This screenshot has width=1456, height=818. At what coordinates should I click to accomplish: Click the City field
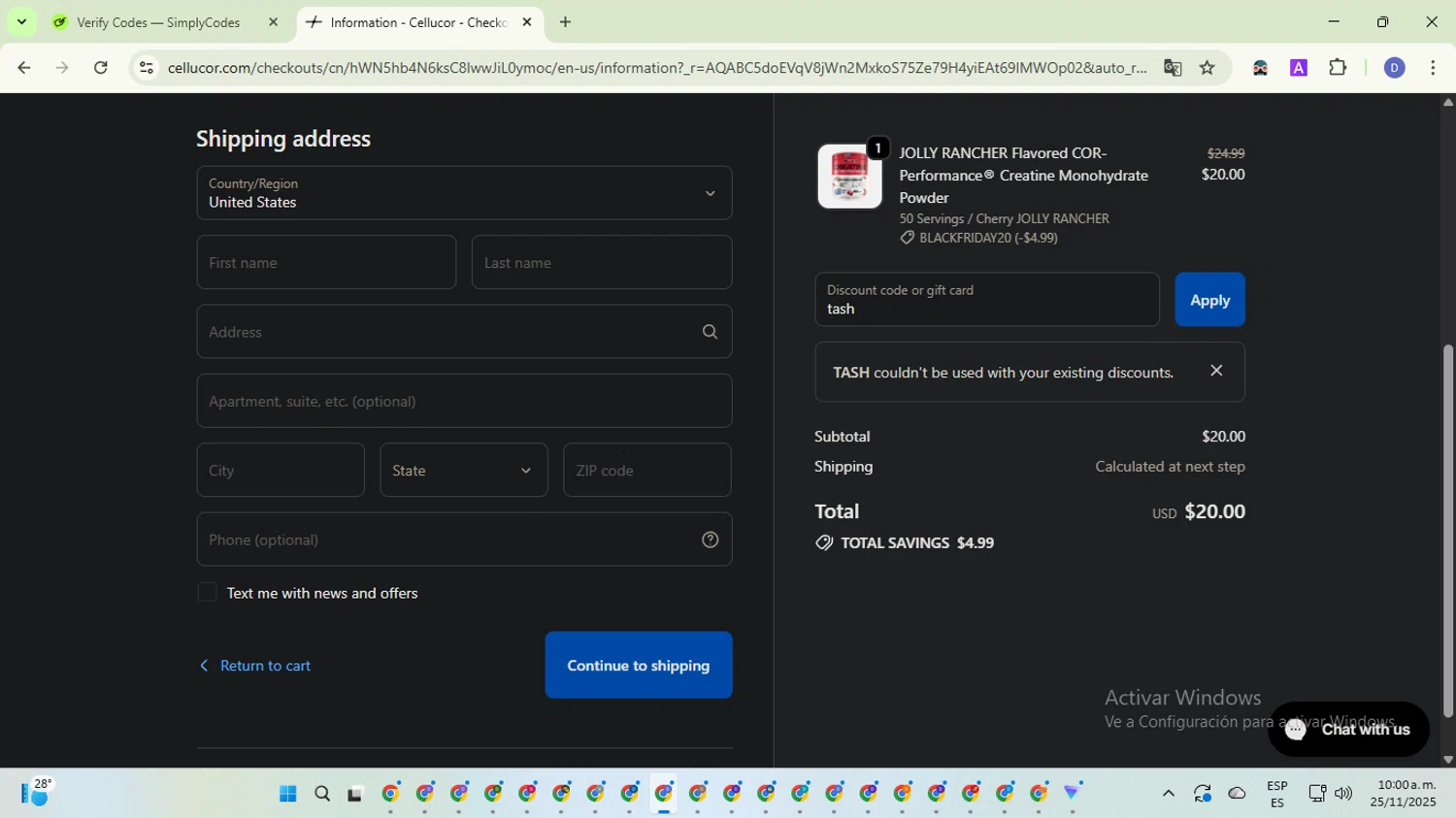click(x=281, y=470)
